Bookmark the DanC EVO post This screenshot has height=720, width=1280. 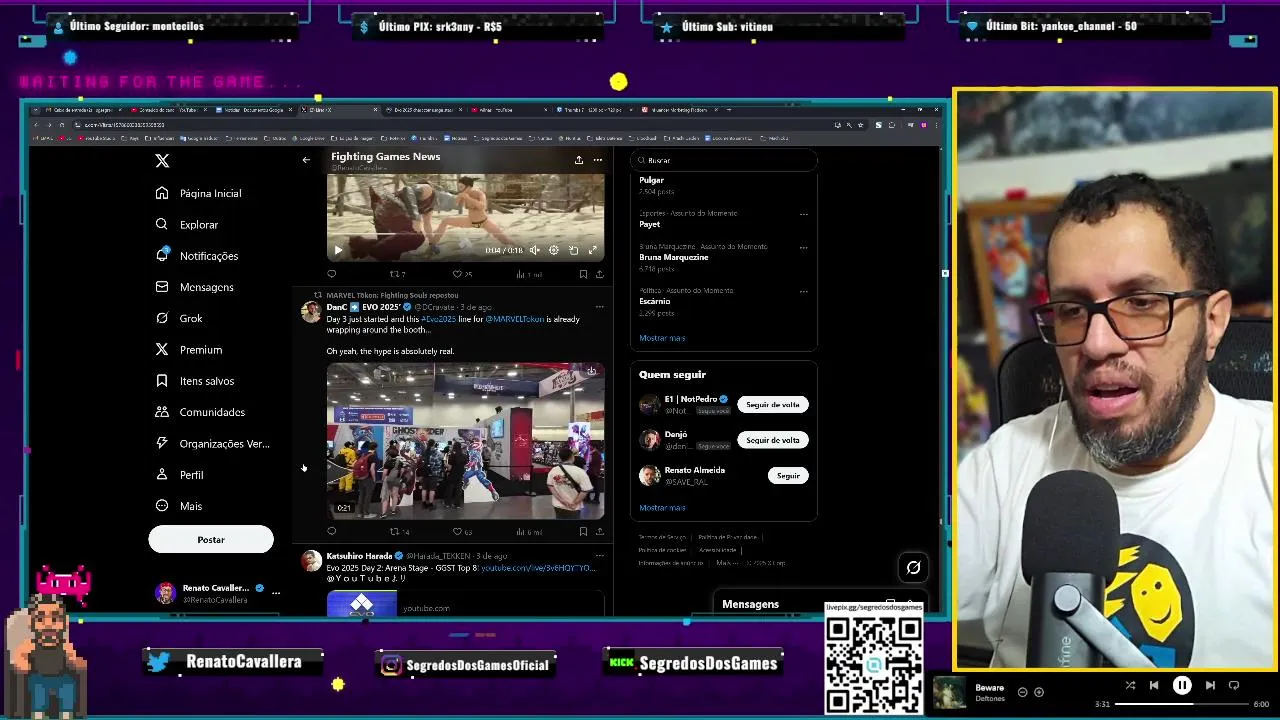[583, 532]
